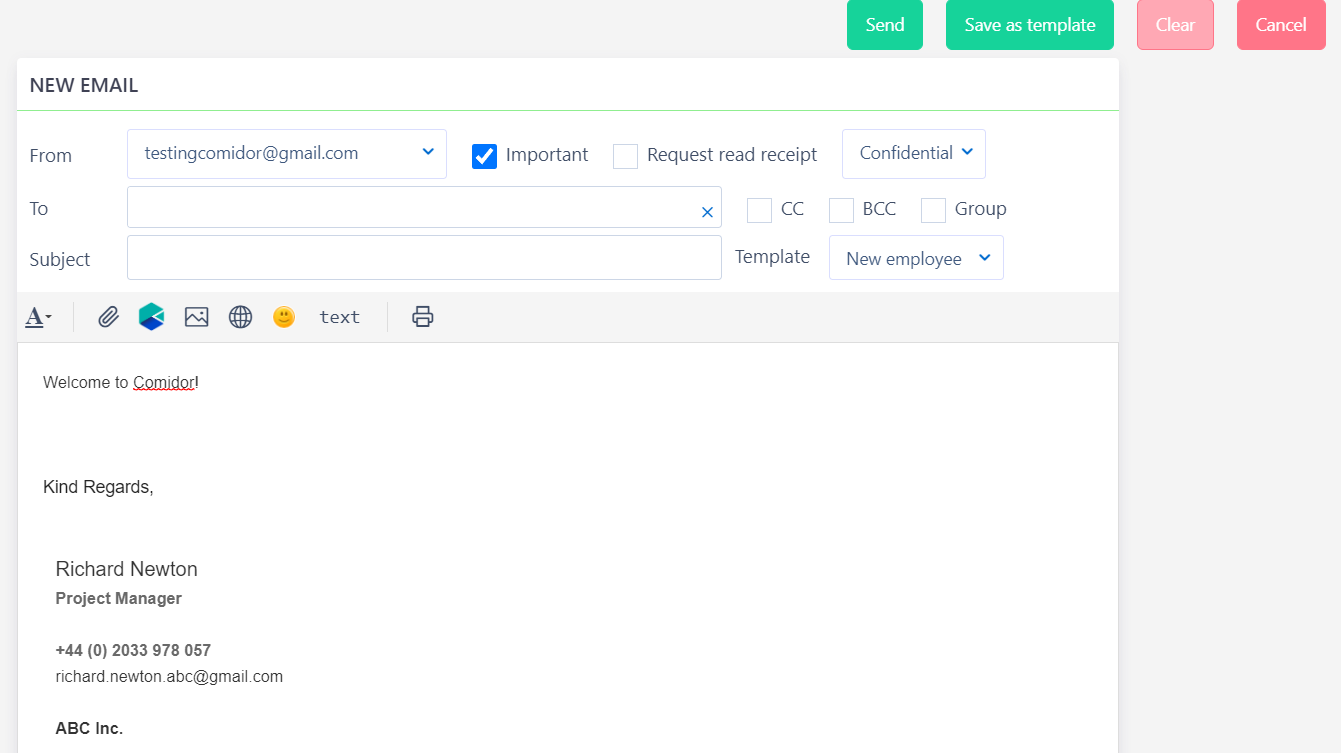This screenshot has width=1341, height=753.
Task: Insert an image using picture icon
Action: click(196, 317)
